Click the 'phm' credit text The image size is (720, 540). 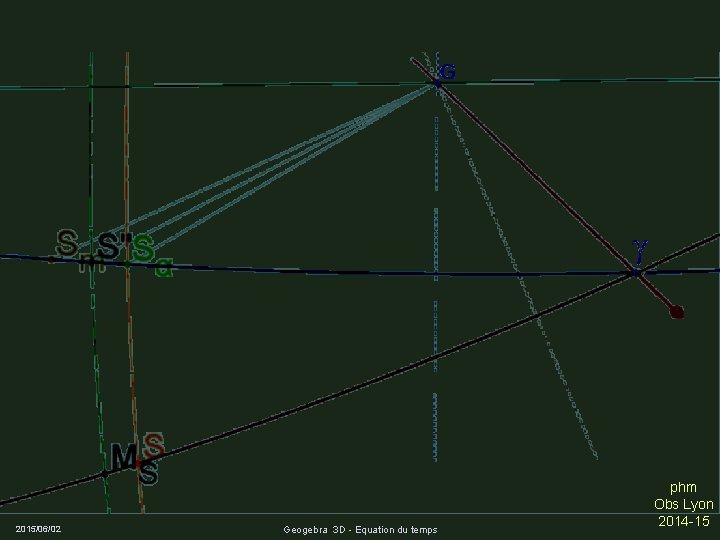[x=683, y=487]
